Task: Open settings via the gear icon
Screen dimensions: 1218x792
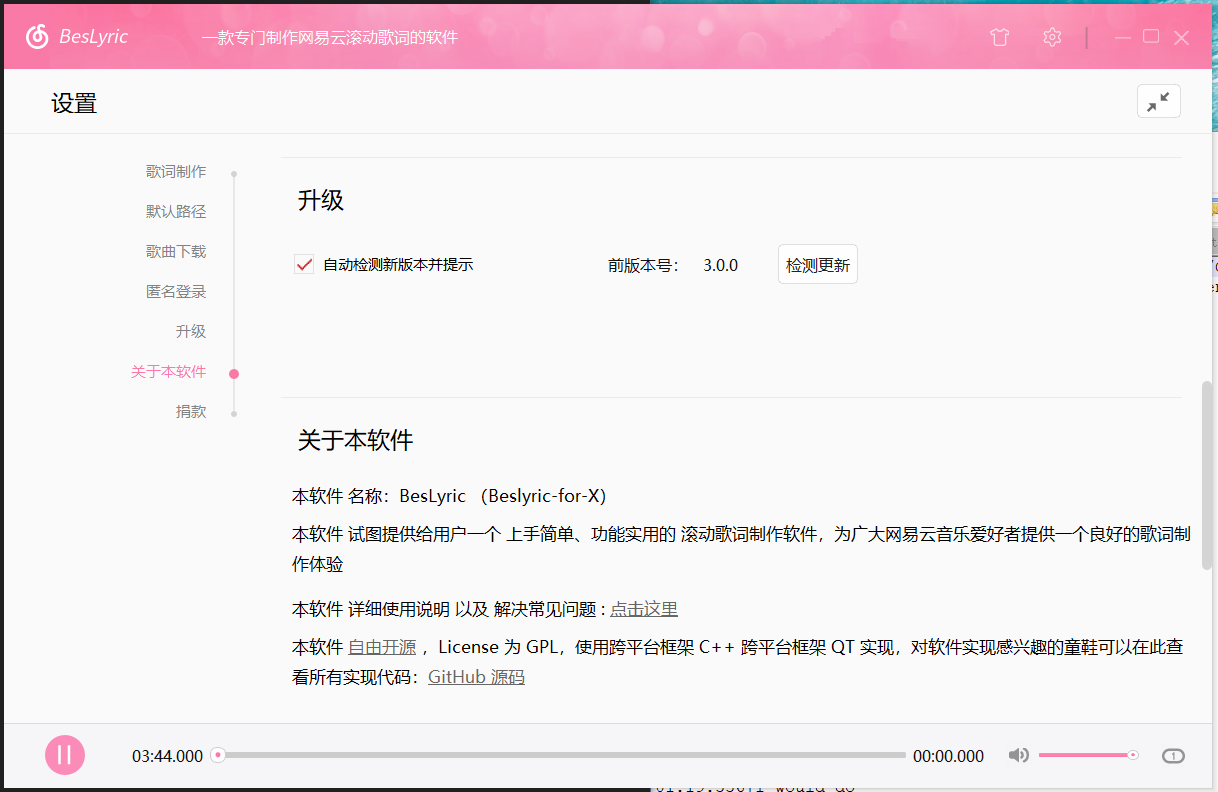Action: (1051, 38)
